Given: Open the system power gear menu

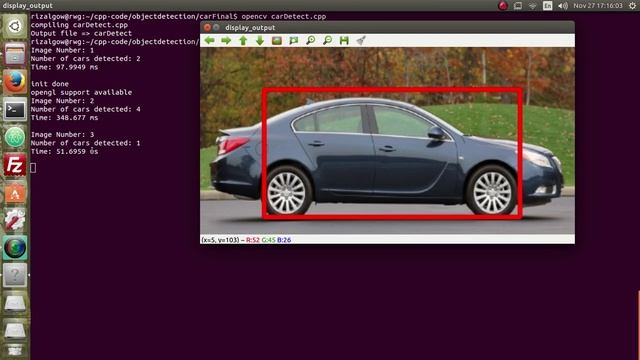Looking at the screenshot, I should [632, 6].
